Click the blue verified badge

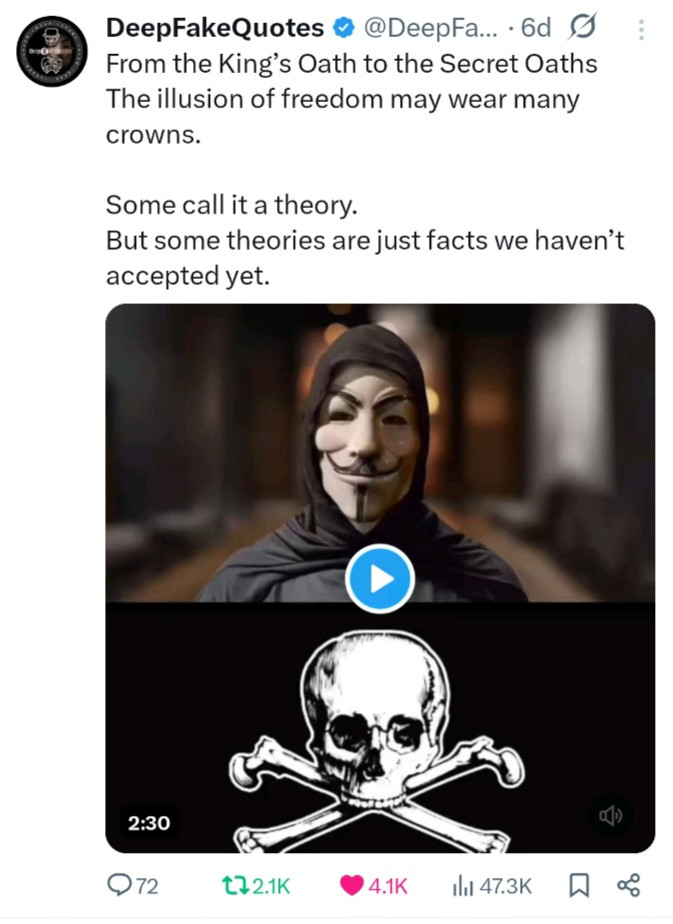[344, 27]
